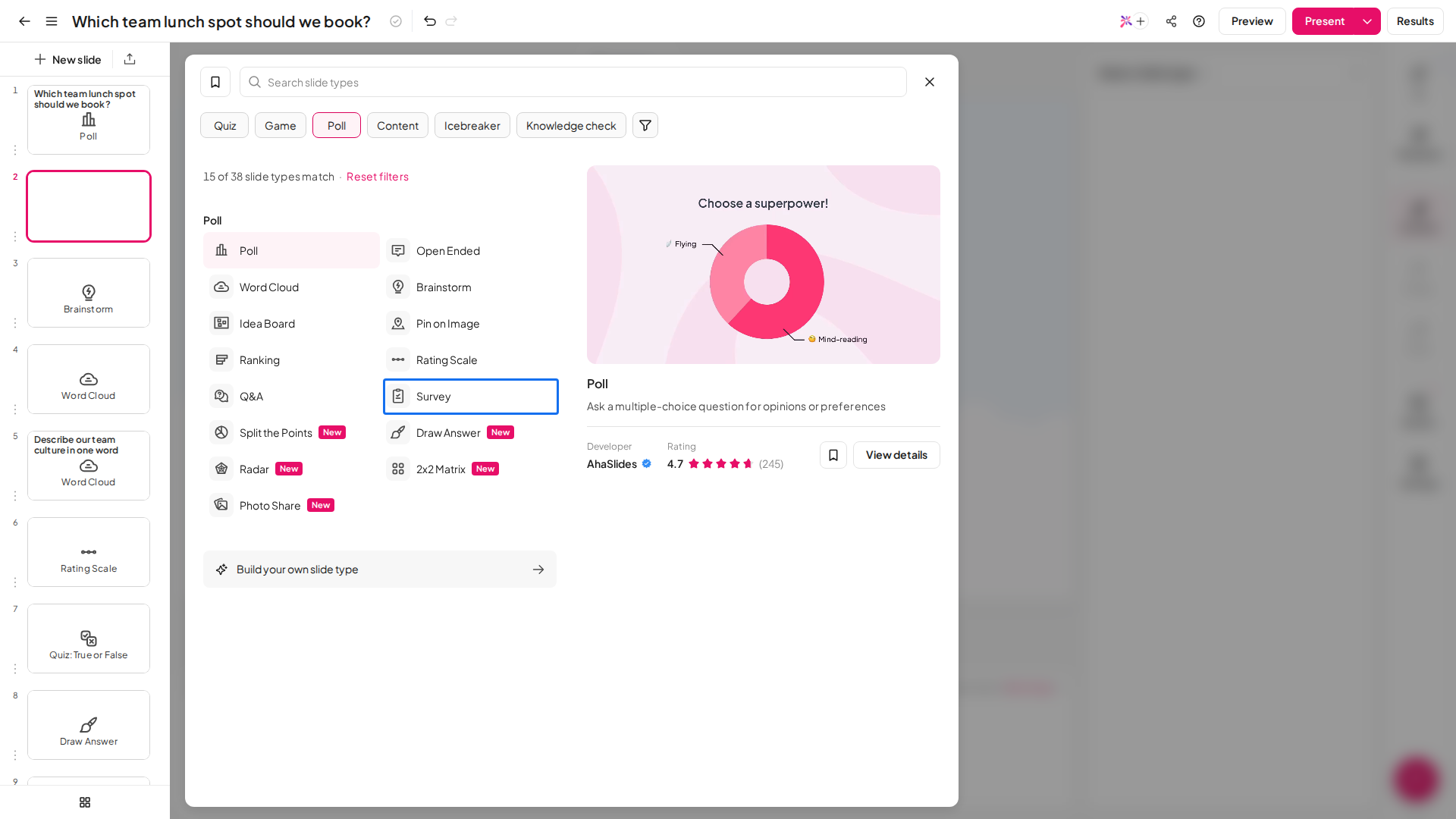Click the export upload icon beside New slide
Image resolution: width=1456 pixels, height=819 pixels.
[x=130, y=59]
